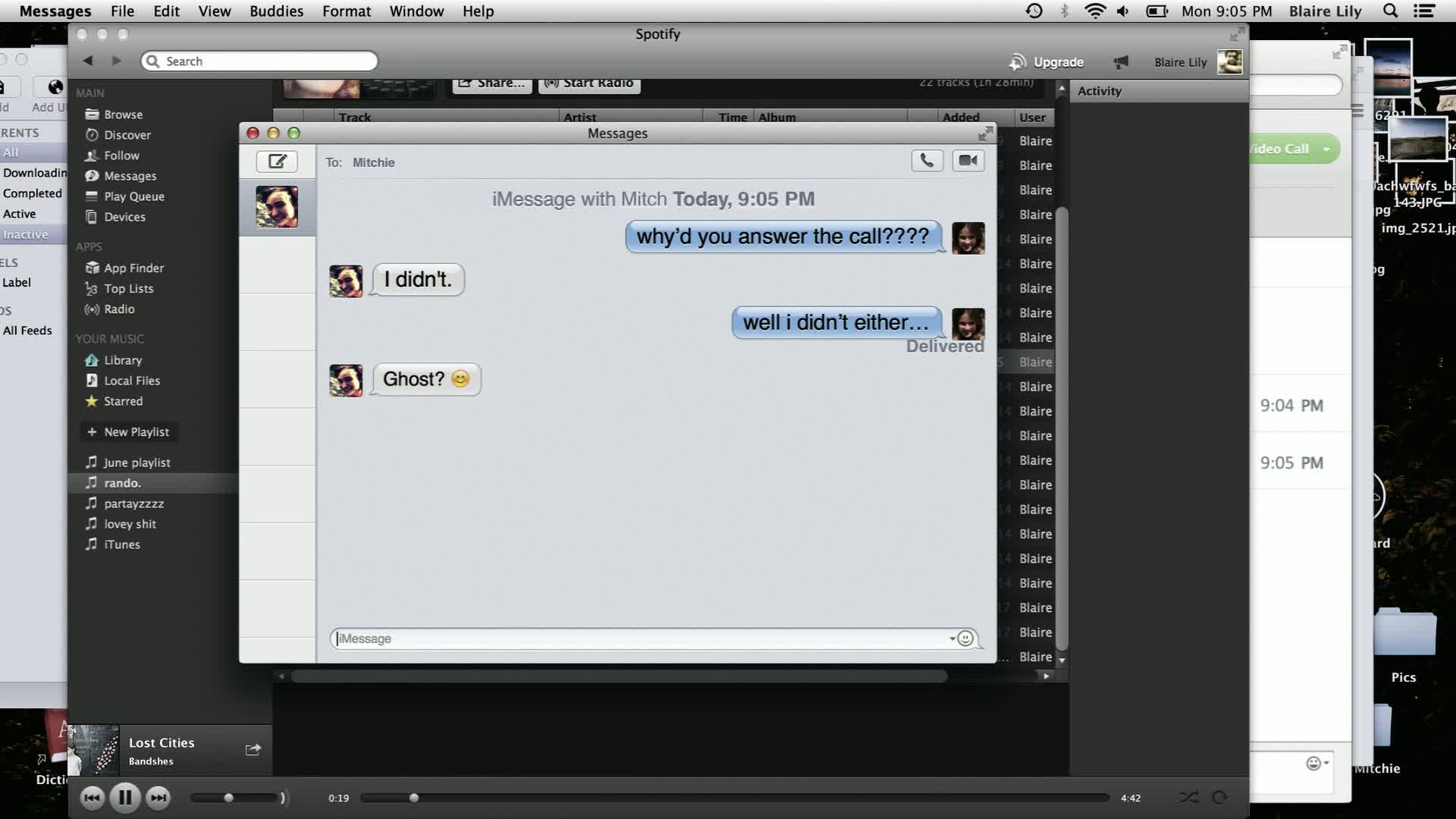
Task: Click the compose new message icon
Action: [x=277, y=162]
